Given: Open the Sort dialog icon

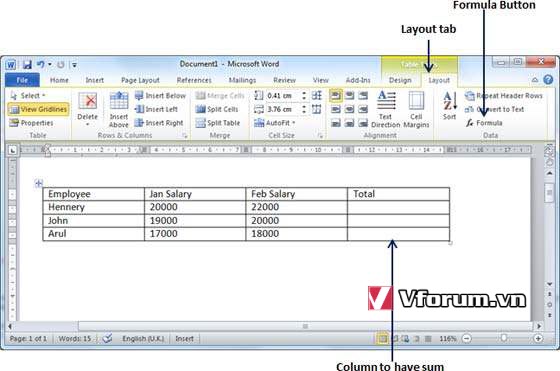Looking at the screenshot, I should pyautogui.click(x=449, y=105).
